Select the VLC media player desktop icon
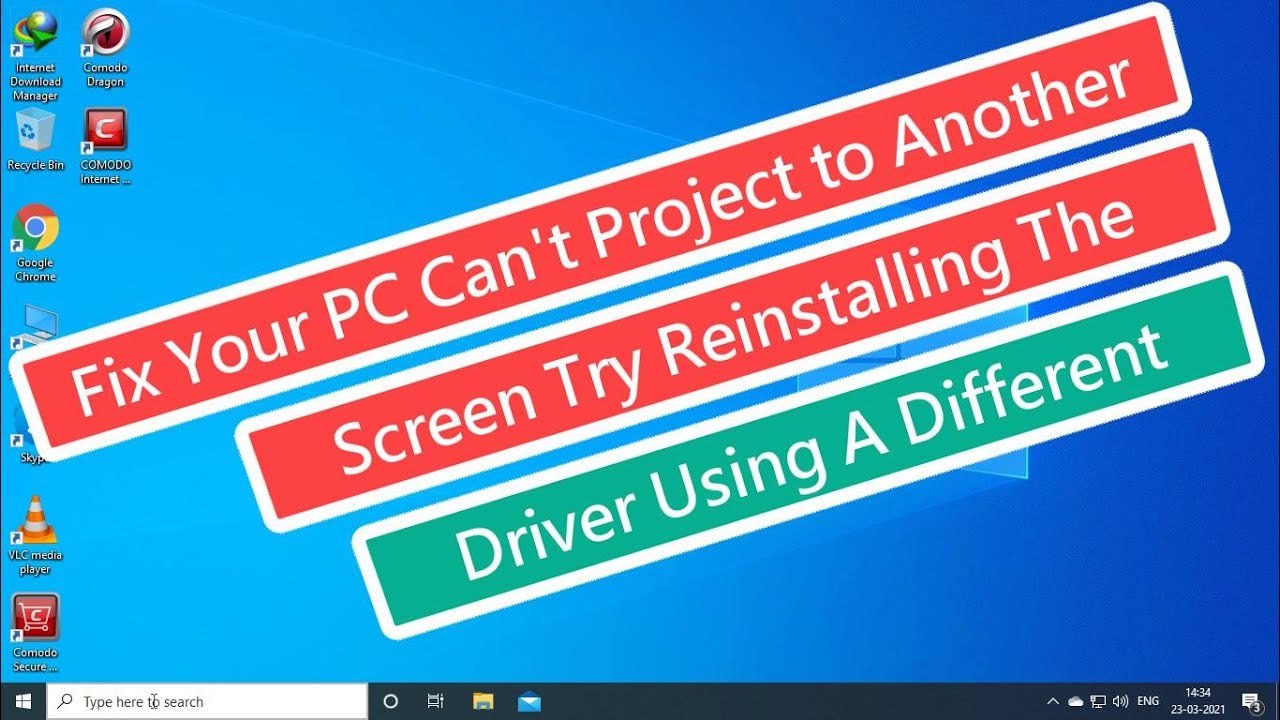Image resolution: width=1280 pixels, height=720 pixels. [35, 535]
